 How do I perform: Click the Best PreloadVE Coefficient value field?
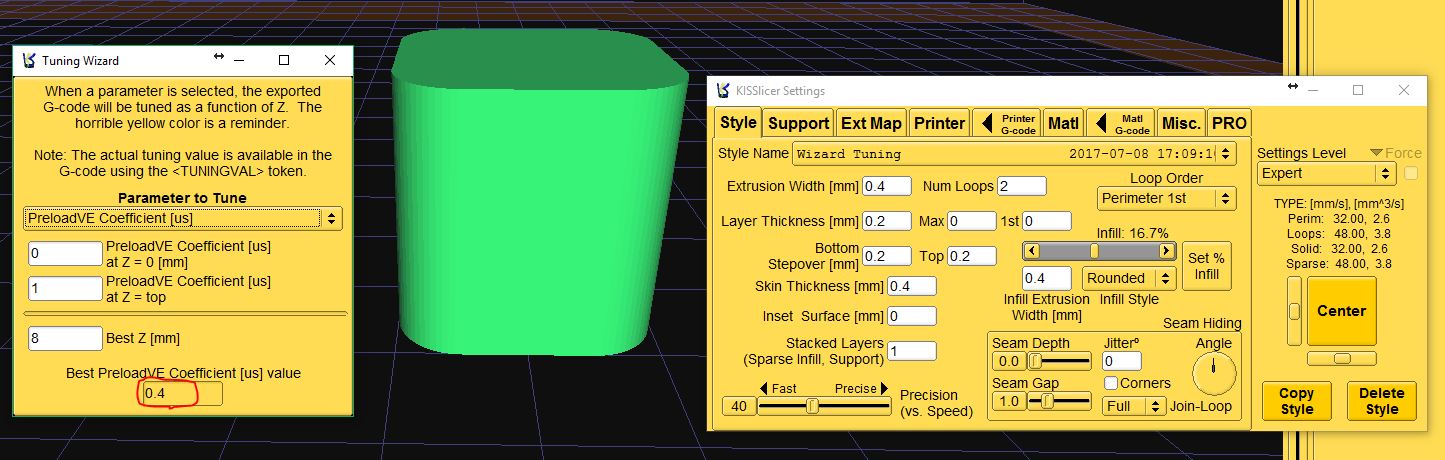182,394
